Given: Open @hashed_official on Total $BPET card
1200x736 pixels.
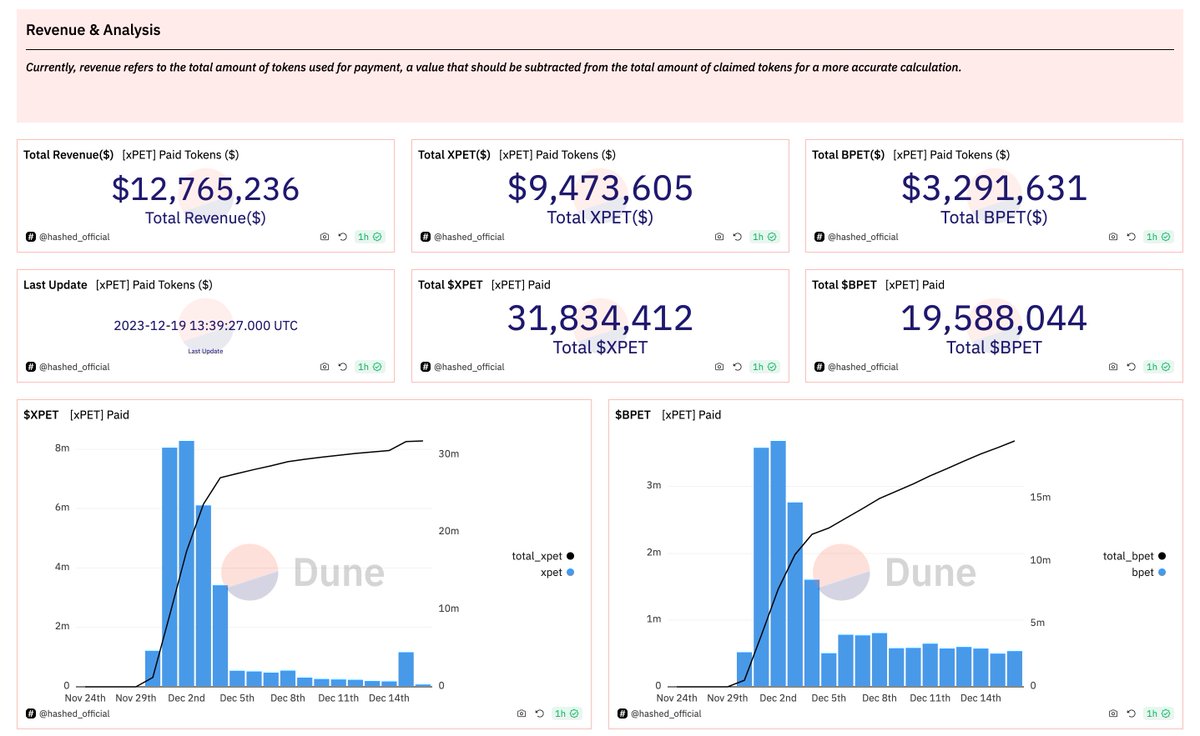Looking at the screenshot, I should (x=863, y=367).
